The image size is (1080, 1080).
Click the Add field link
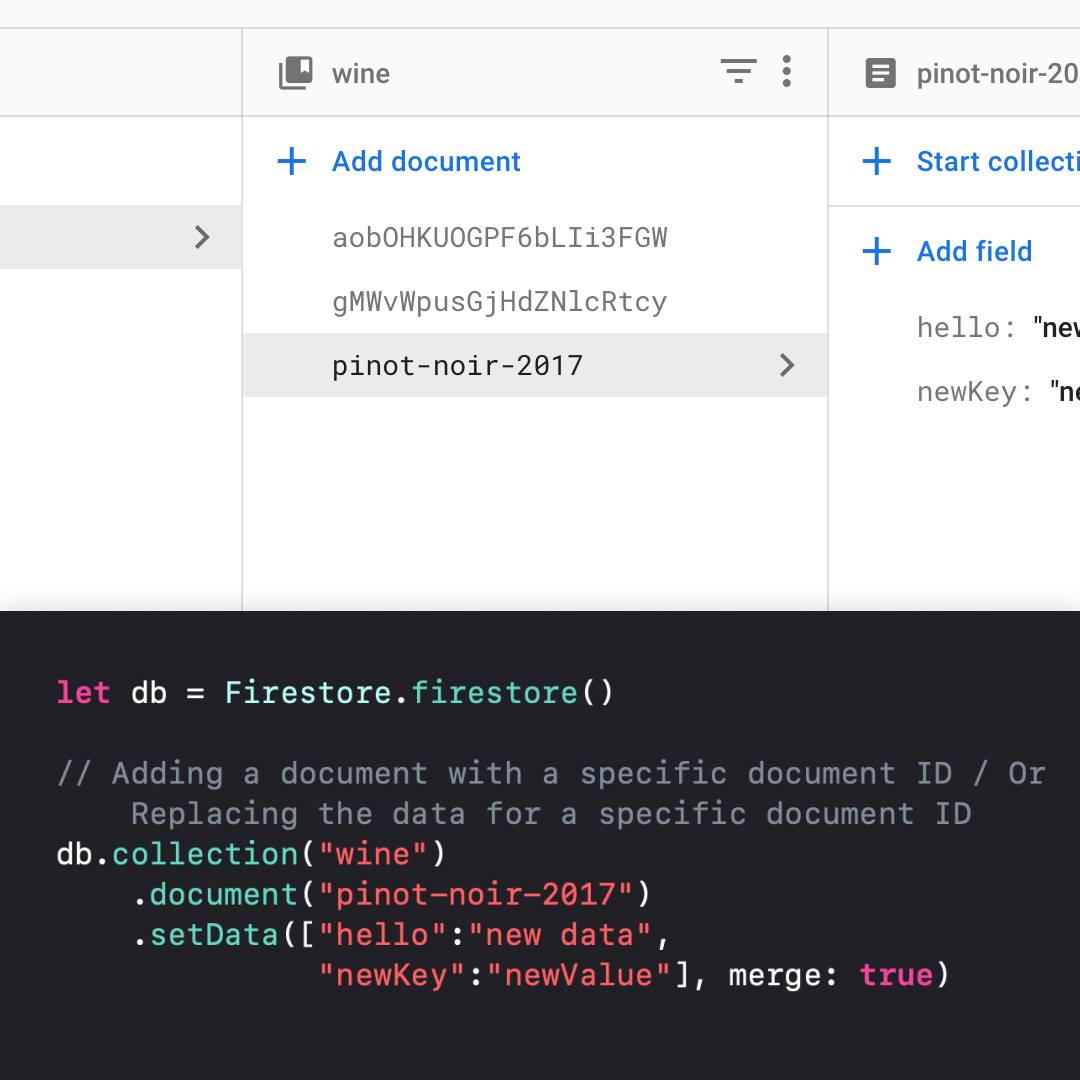[974, 251]
